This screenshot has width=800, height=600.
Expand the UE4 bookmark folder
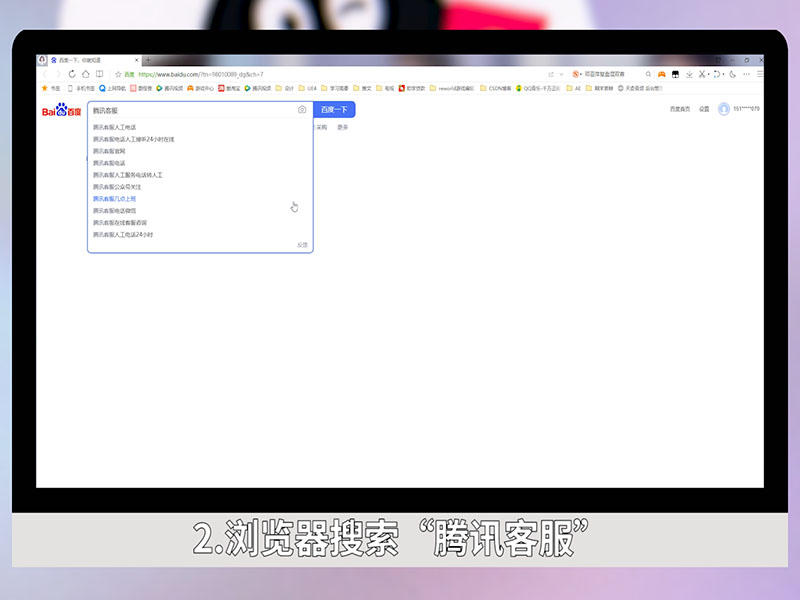308,88
